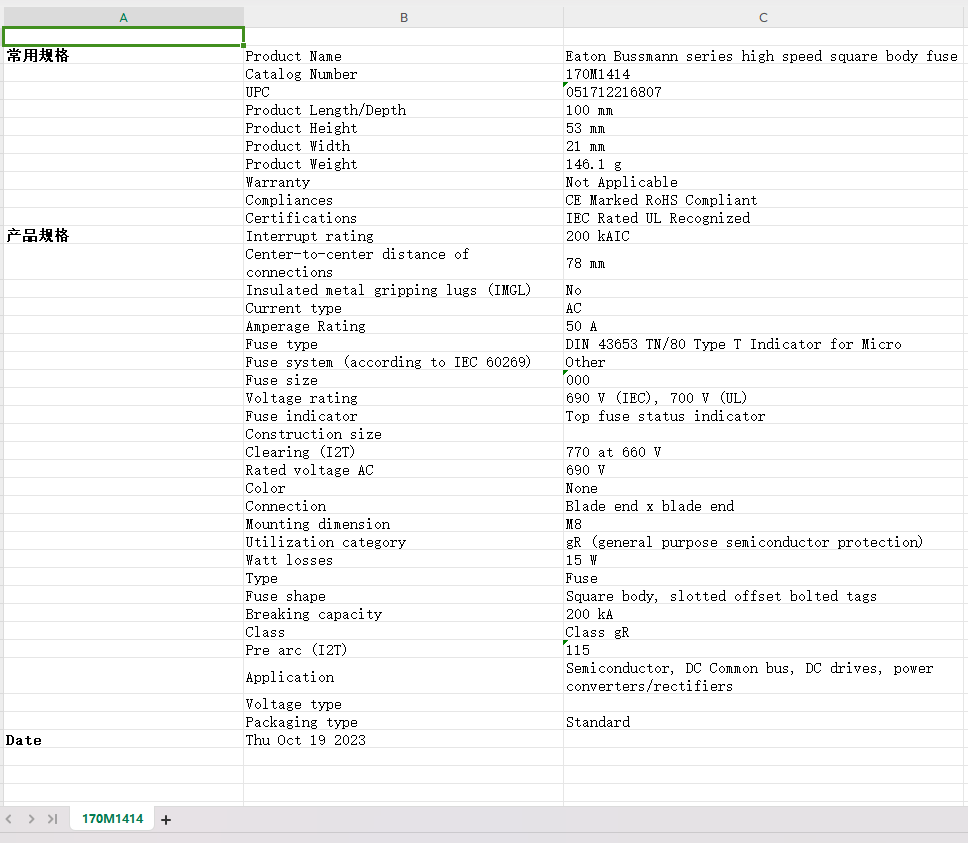Select the active empty cell A1

pos(123,36)
